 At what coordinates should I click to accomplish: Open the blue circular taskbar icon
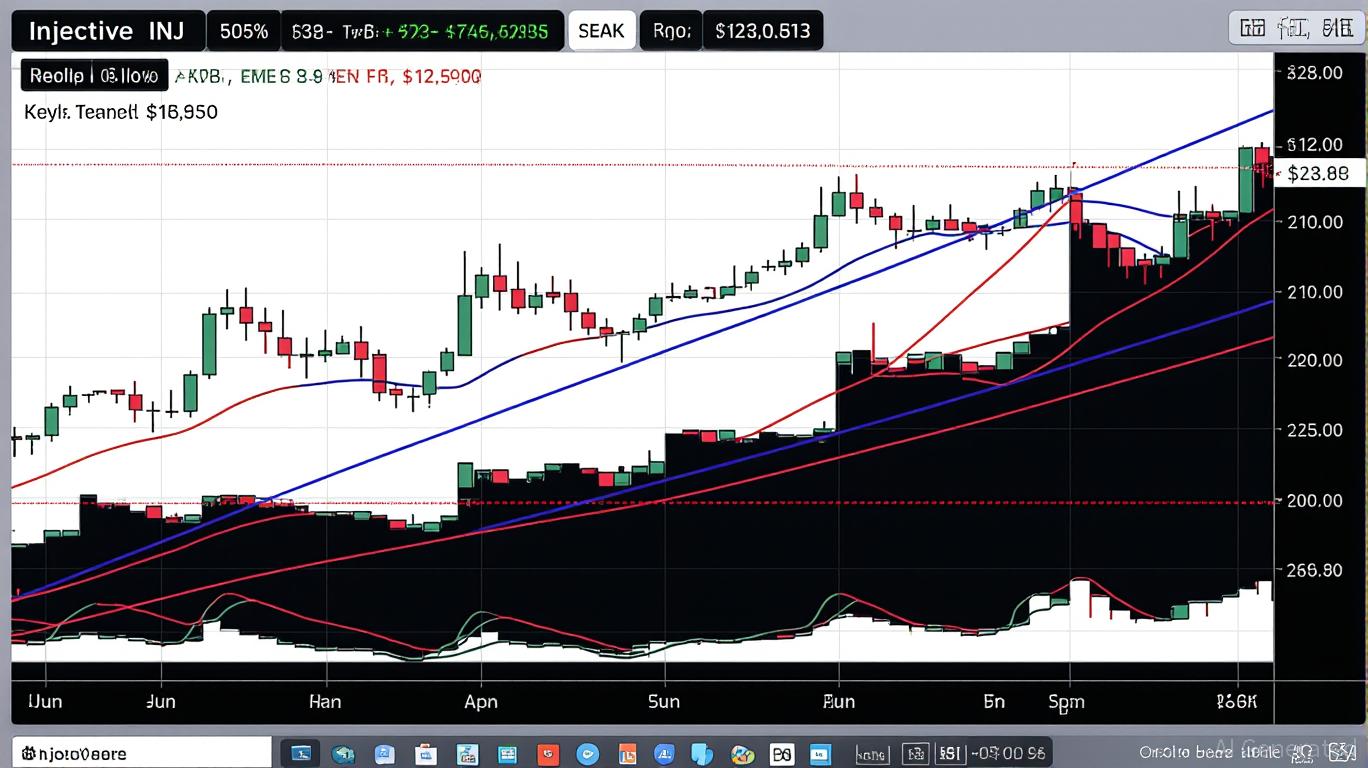pyautogui.click(x=587, y=753)
